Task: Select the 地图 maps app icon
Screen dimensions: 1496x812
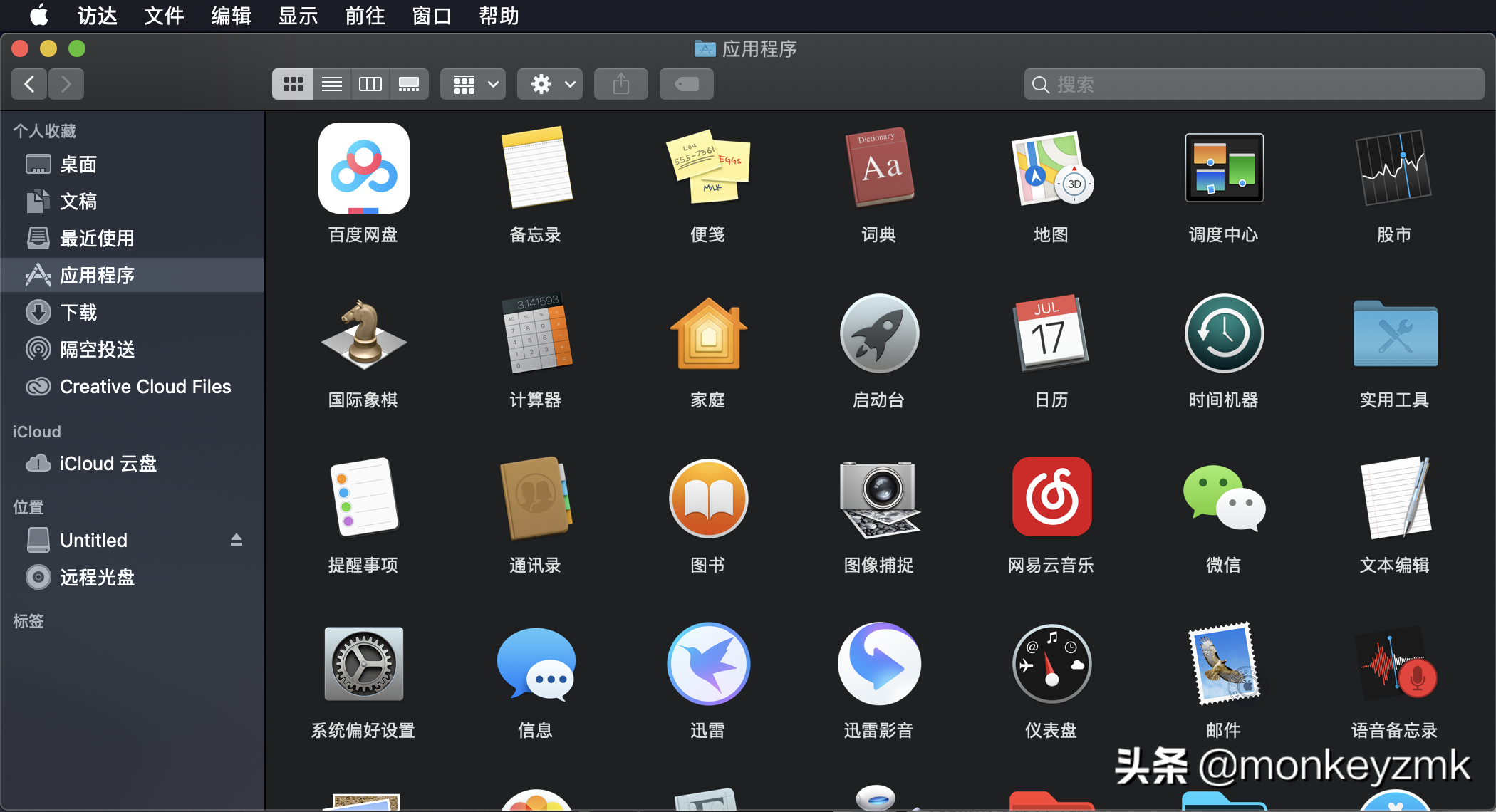Action: click(1051, 168)
